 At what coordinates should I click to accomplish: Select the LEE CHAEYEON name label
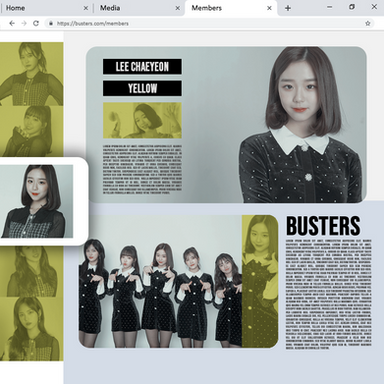142,67
